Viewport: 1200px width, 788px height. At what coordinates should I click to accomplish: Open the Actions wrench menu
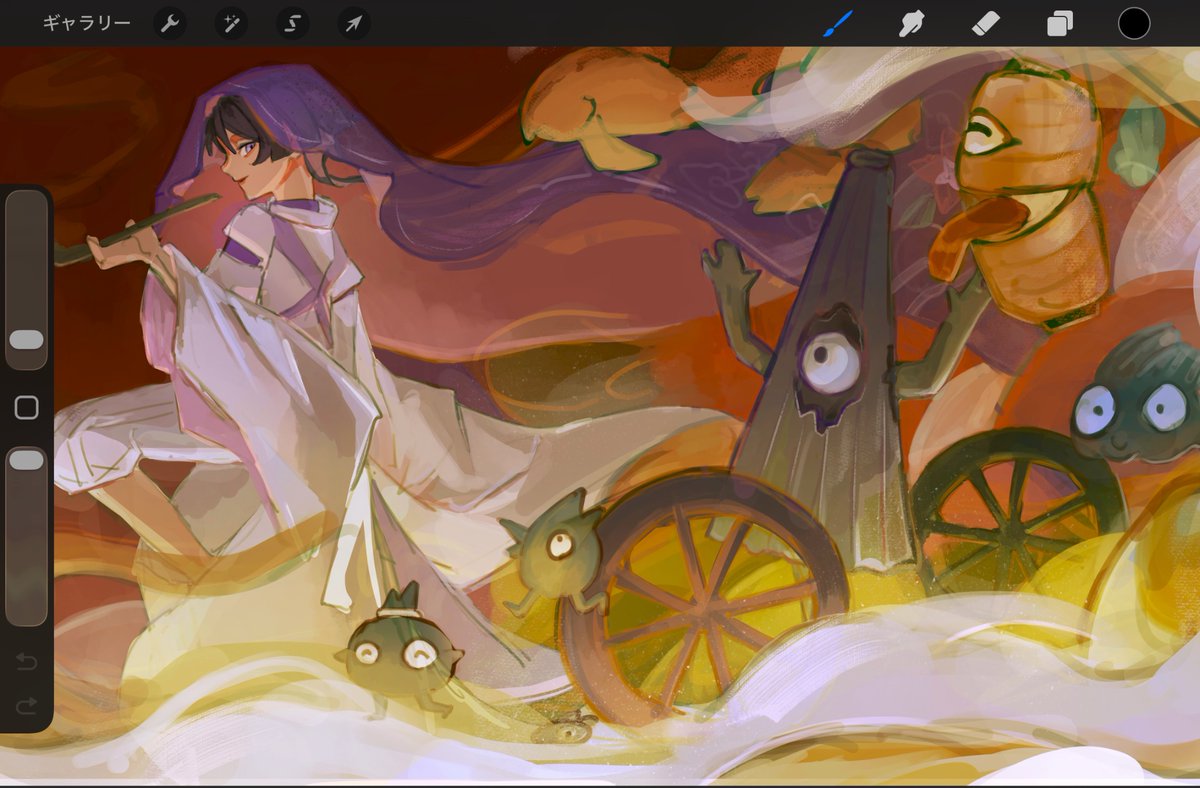[x=171, y=24]
